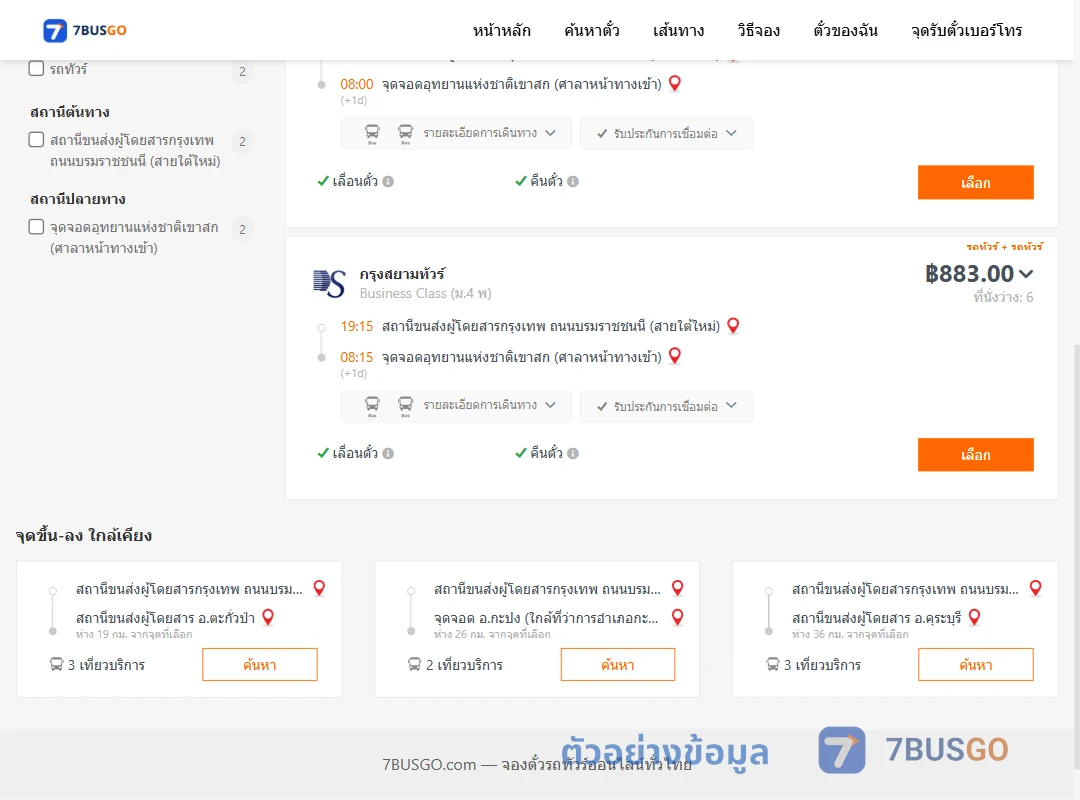The width and height of the screenshot is (1080, 800).
Task: Click bus icon beside 2 เที่ยวบริการ
Action: 414,664
